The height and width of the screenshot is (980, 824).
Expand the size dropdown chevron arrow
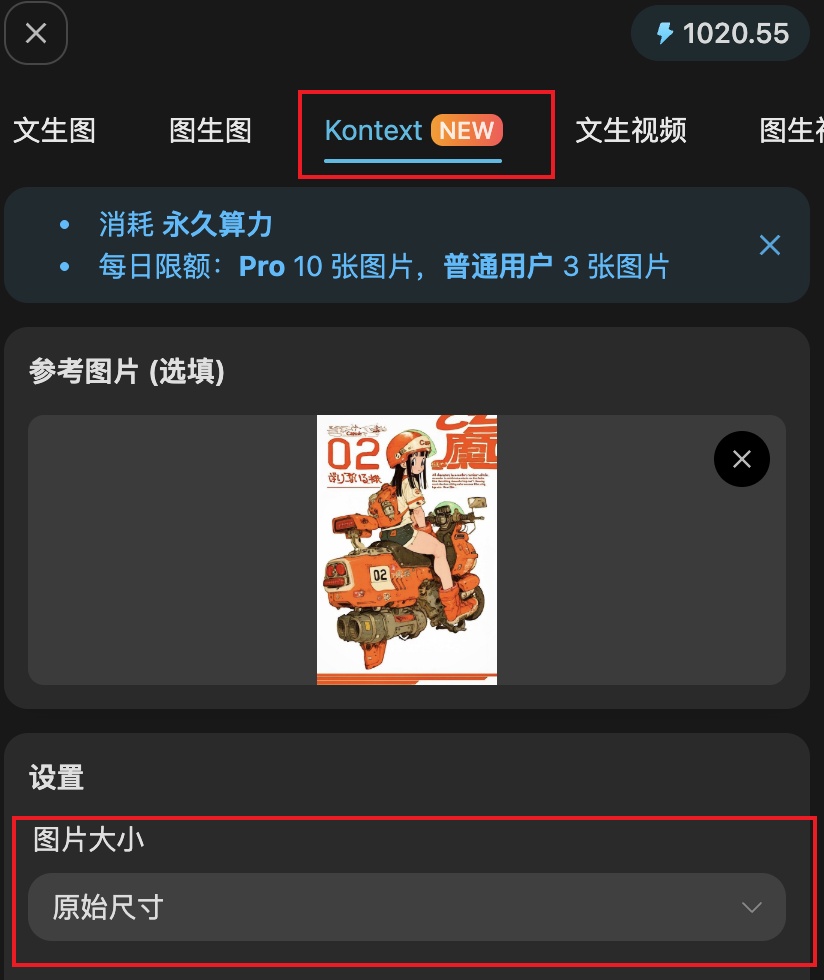[x=751, y=907]
